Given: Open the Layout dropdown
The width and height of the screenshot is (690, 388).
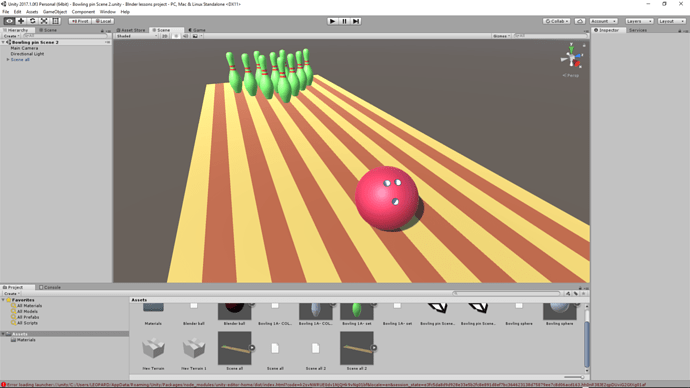Looking at the screenshot, I should [x=672, y=21].
